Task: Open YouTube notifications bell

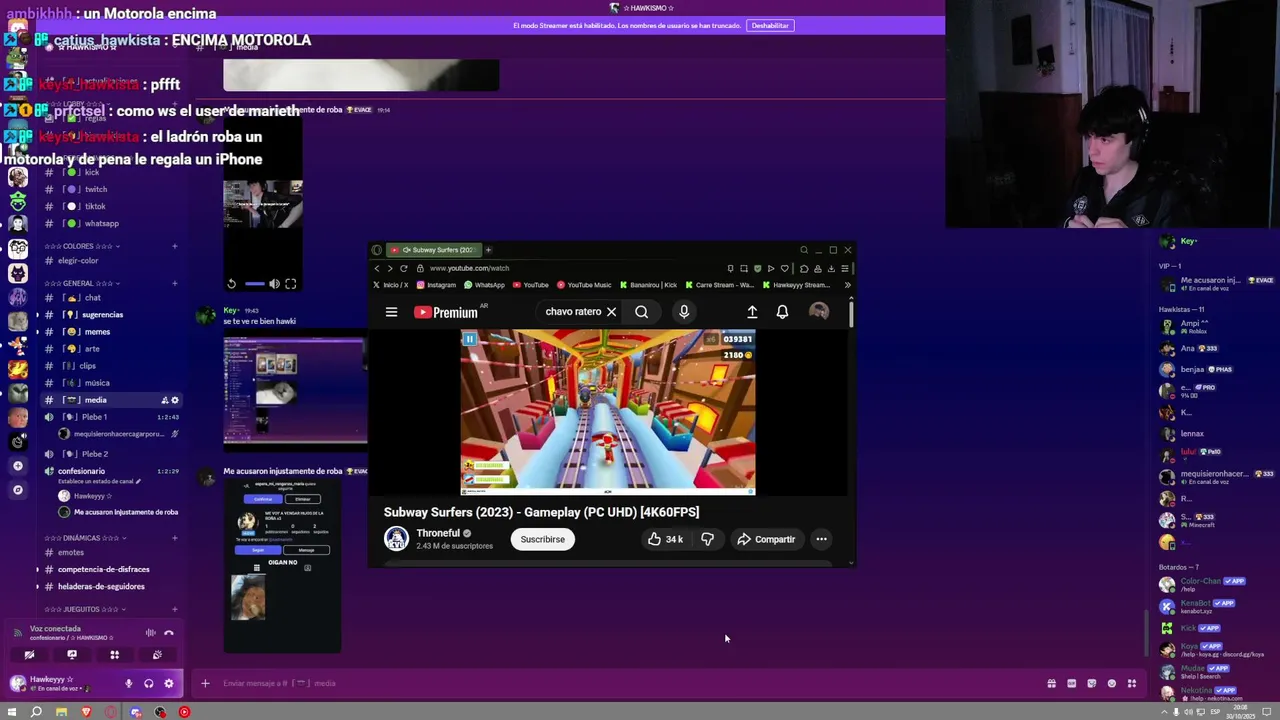Action: coord(782,312)
